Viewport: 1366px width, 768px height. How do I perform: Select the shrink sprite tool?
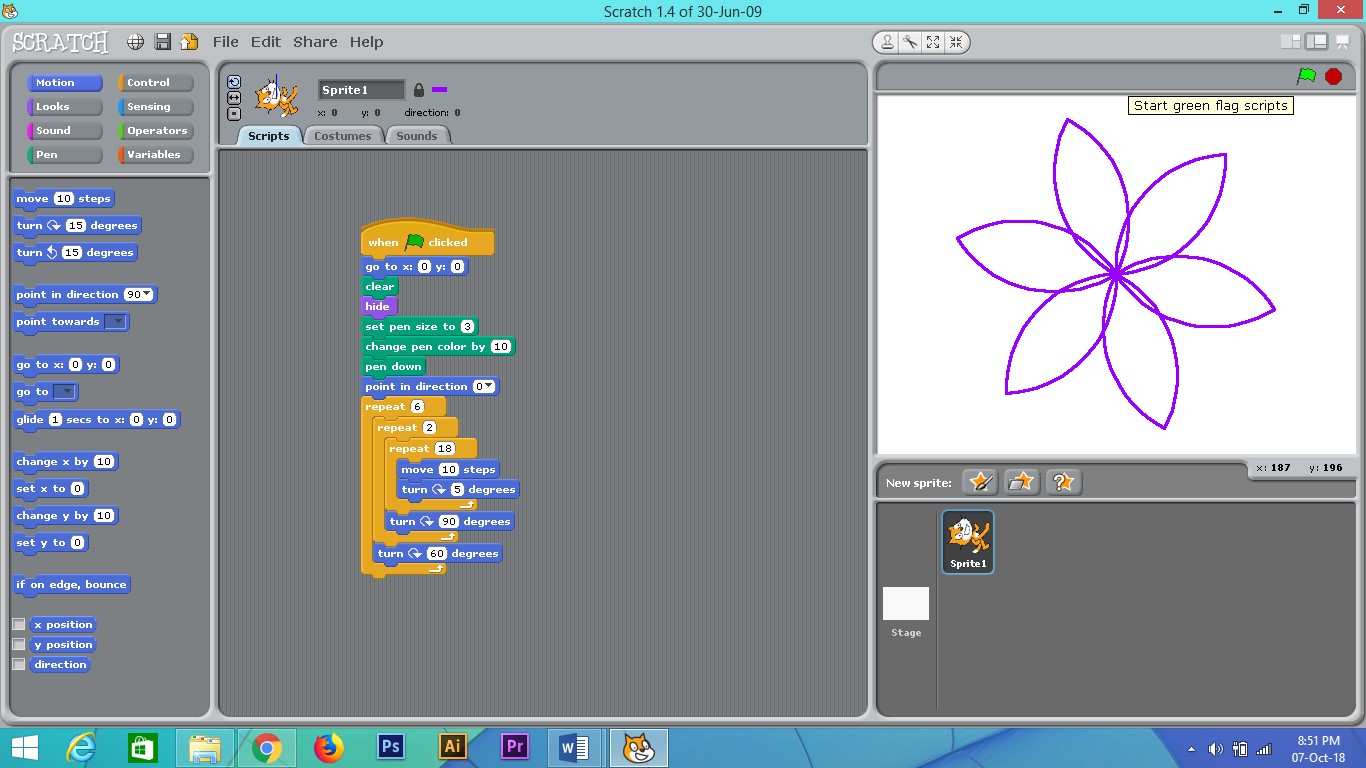[956, 42]
